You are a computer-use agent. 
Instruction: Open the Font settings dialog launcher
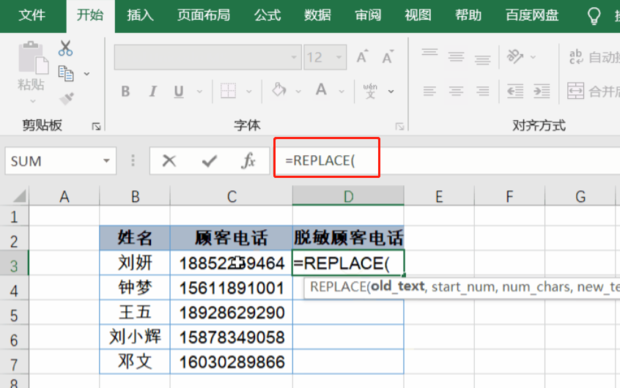(x=399, y=126)
